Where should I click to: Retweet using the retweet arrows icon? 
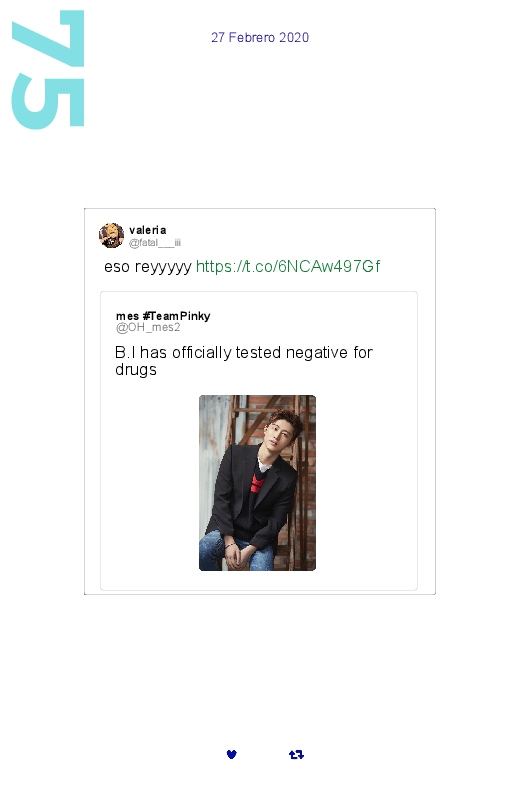(x=296, y=754)
